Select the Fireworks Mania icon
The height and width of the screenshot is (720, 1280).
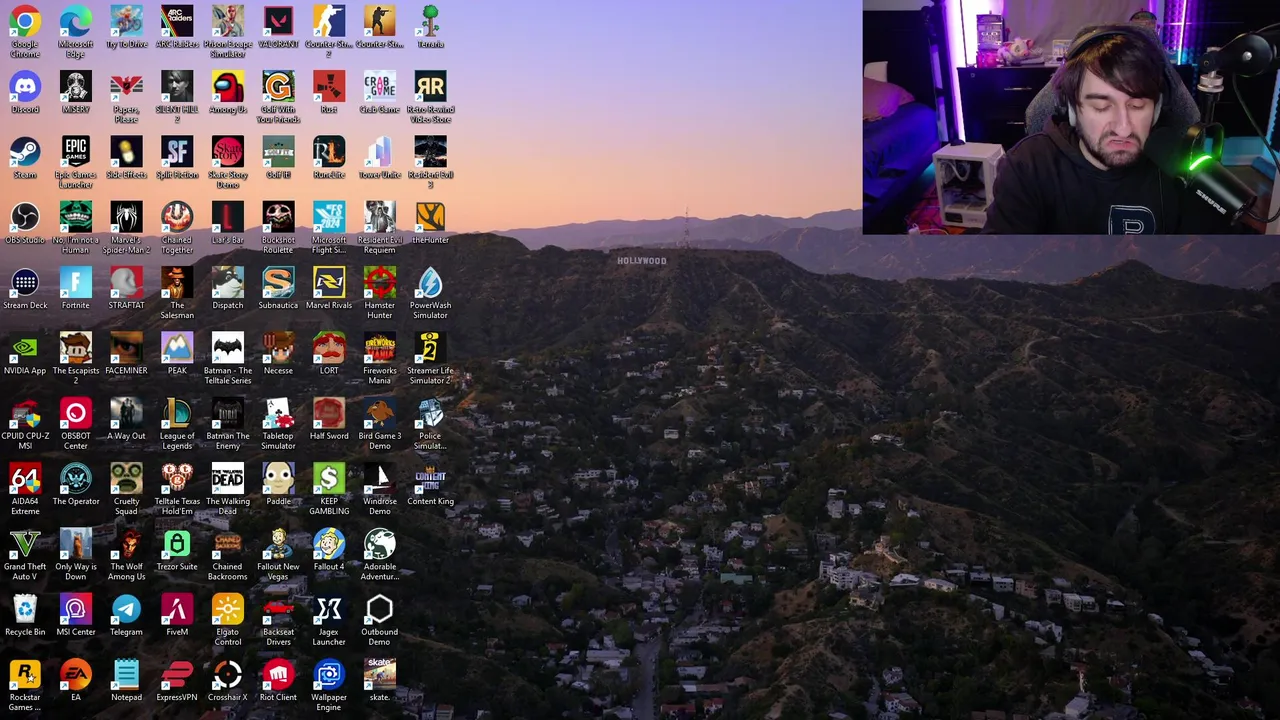[379, 348]
